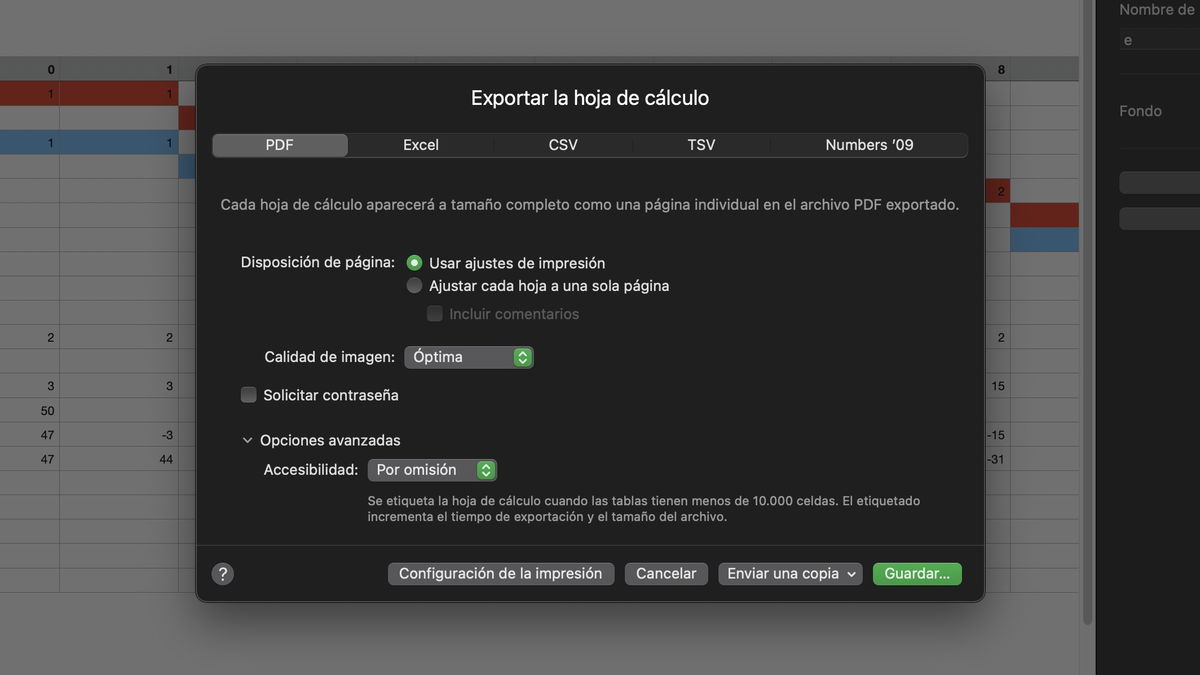1200x675 pixels.
Task: Select the cell containing value 50
Action: click(x=30, y=410)
